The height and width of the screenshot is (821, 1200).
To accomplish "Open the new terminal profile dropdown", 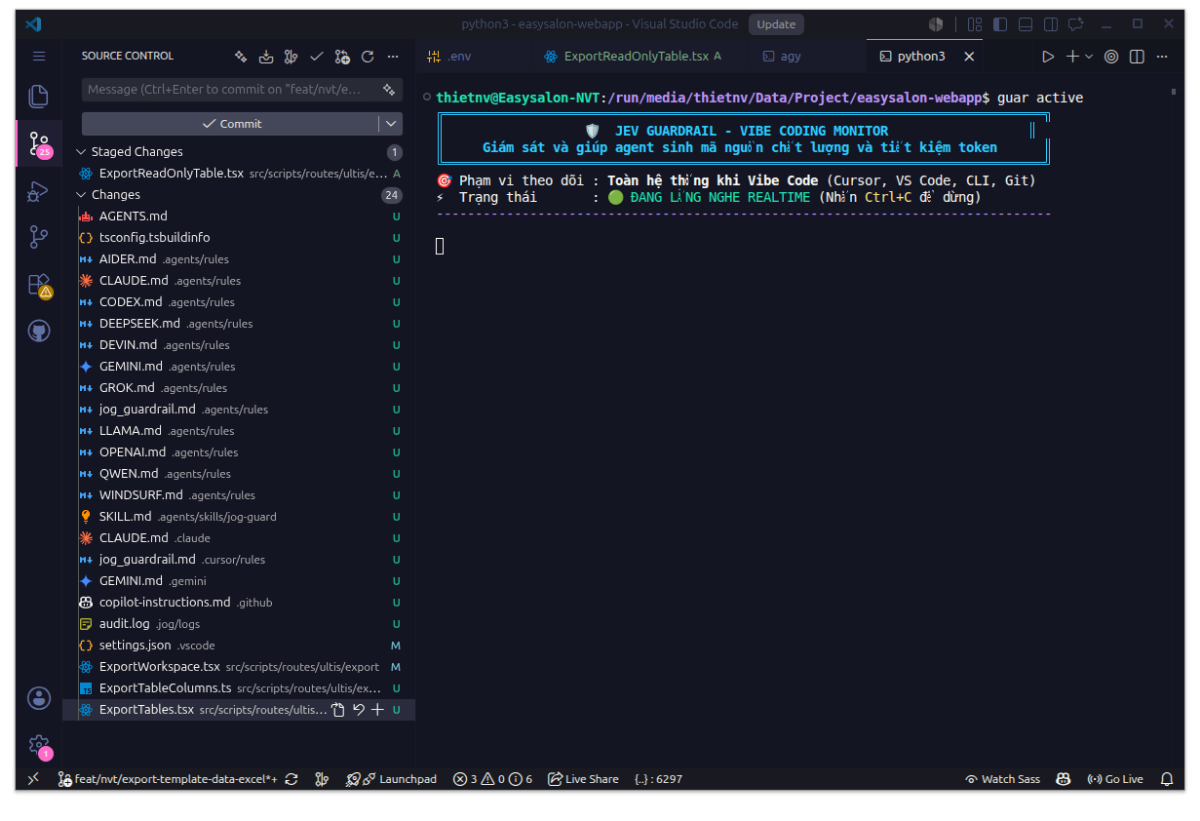I will [1089, 56].
